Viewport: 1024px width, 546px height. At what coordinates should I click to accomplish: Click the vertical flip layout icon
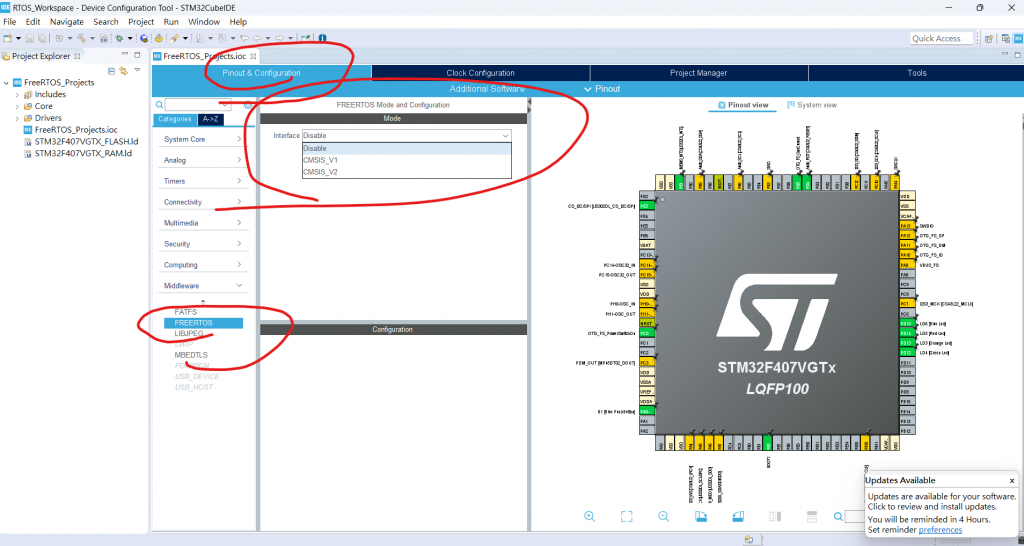point(775,517)
